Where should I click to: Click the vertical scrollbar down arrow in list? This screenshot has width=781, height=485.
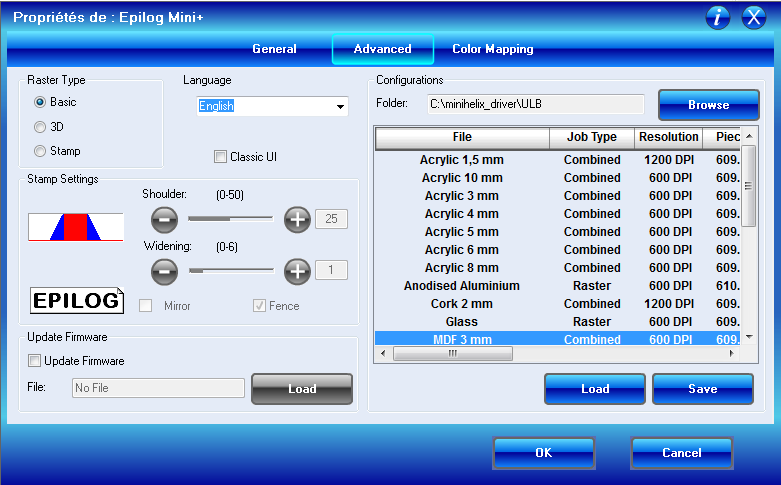pos(749,337)
